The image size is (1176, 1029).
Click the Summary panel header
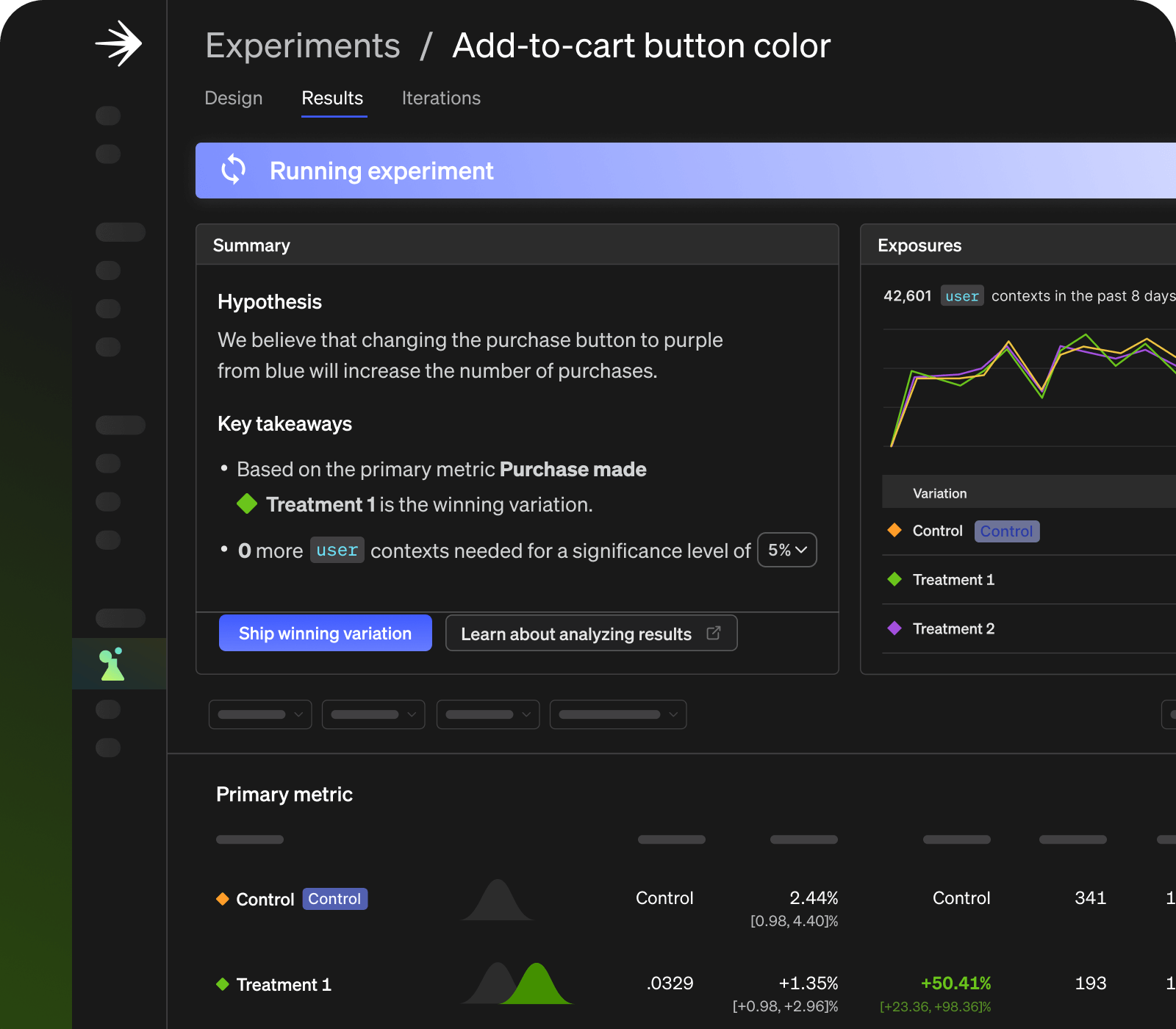tap(517, 245)
